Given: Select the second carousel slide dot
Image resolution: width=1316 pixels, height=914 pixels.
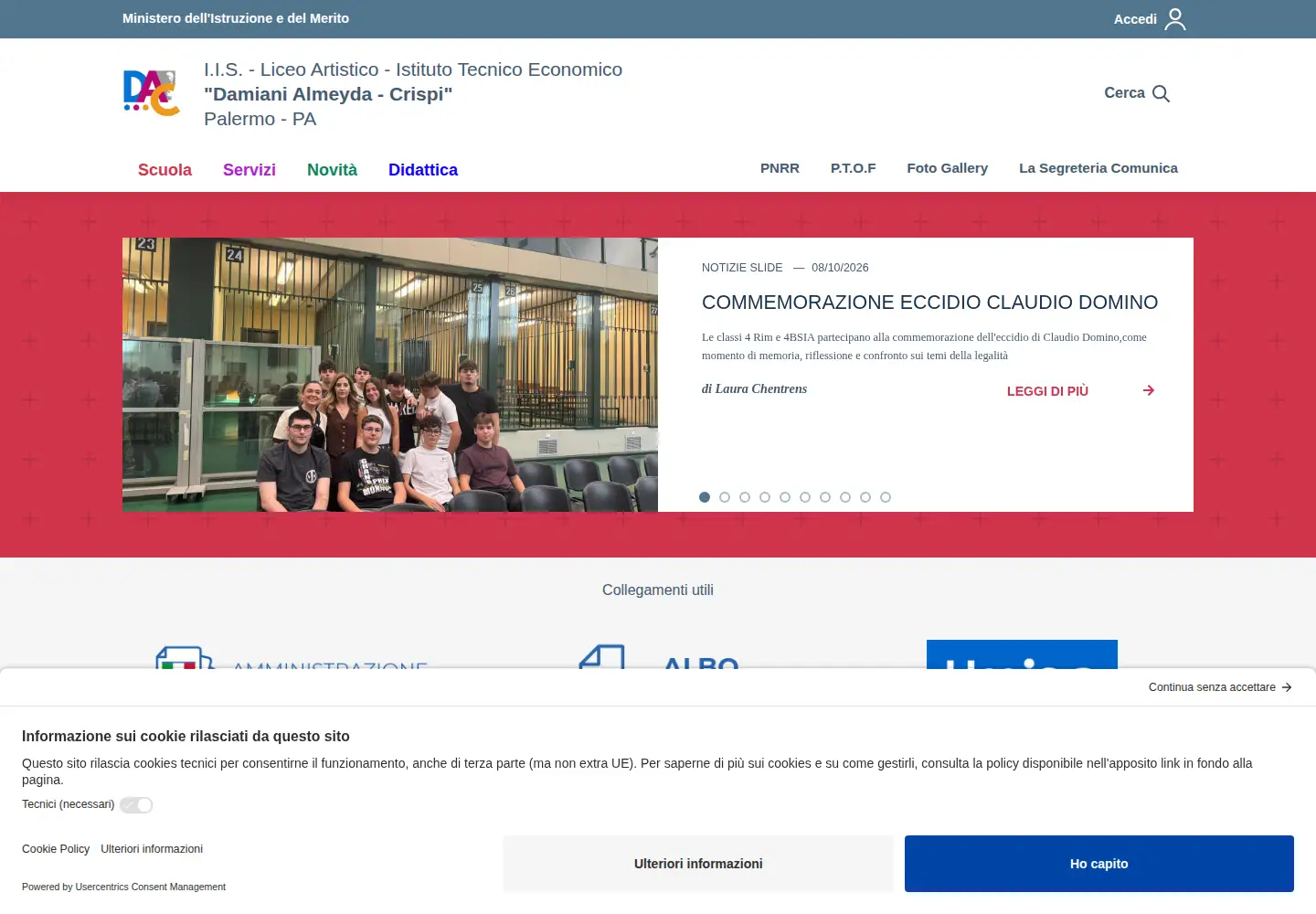Looking at the screenshot, I should pyautogui.click(x=725, y=497).
